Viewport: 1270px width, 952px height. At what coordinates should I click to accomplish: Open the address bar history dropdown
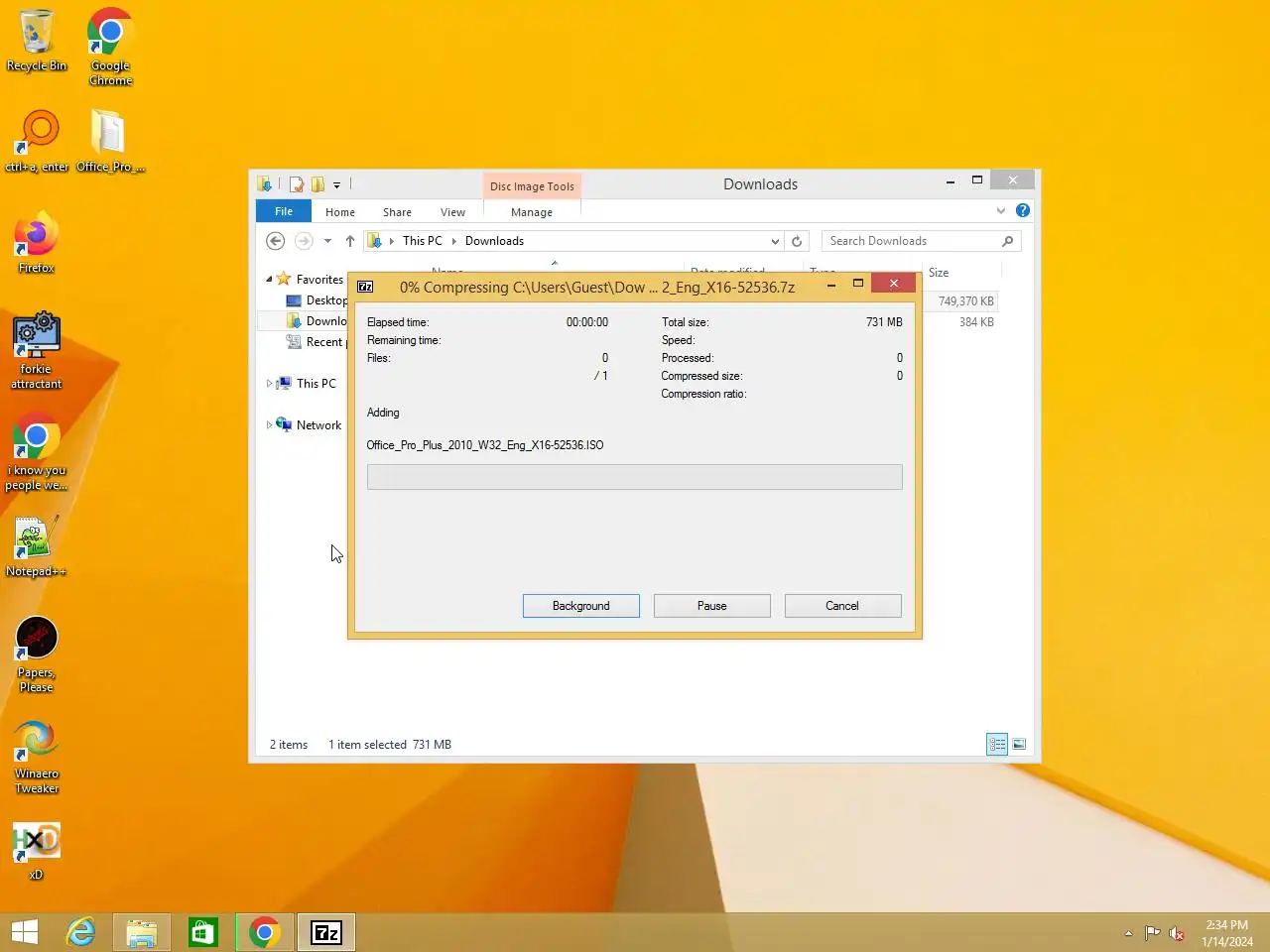point(775,241)
